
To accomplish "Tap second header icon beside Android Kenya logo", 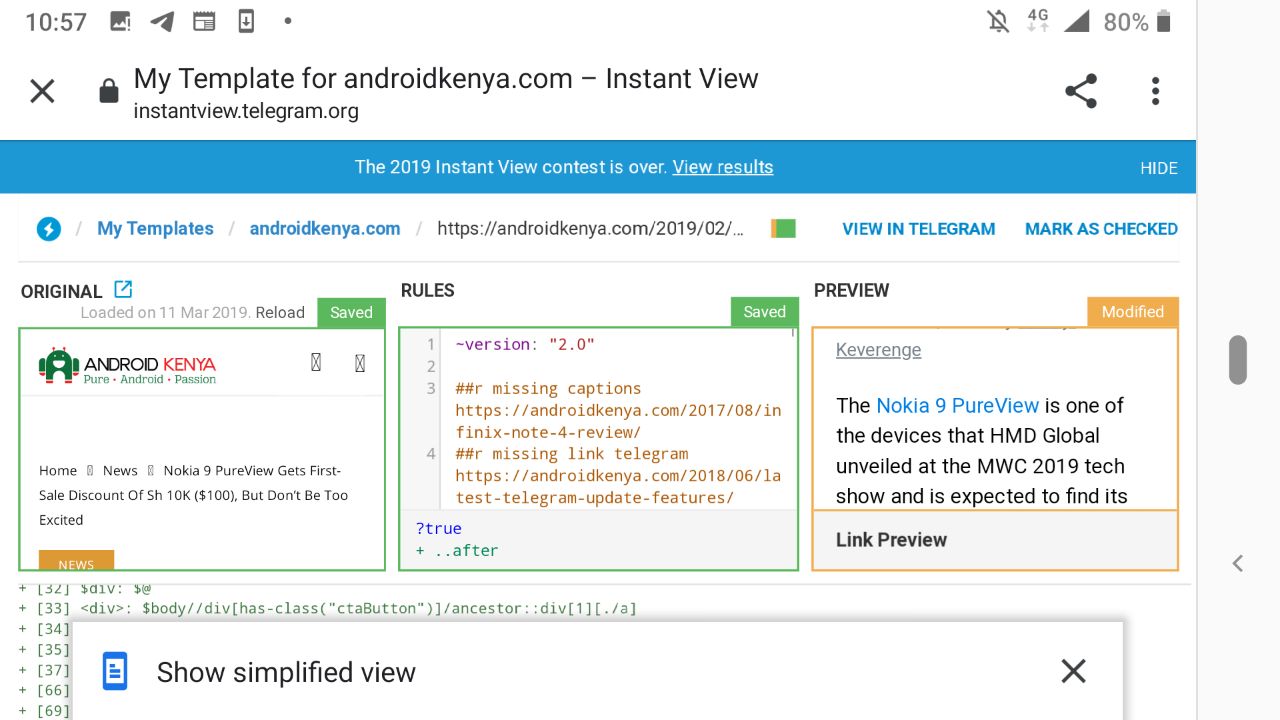I will click(x=360, y=363).
